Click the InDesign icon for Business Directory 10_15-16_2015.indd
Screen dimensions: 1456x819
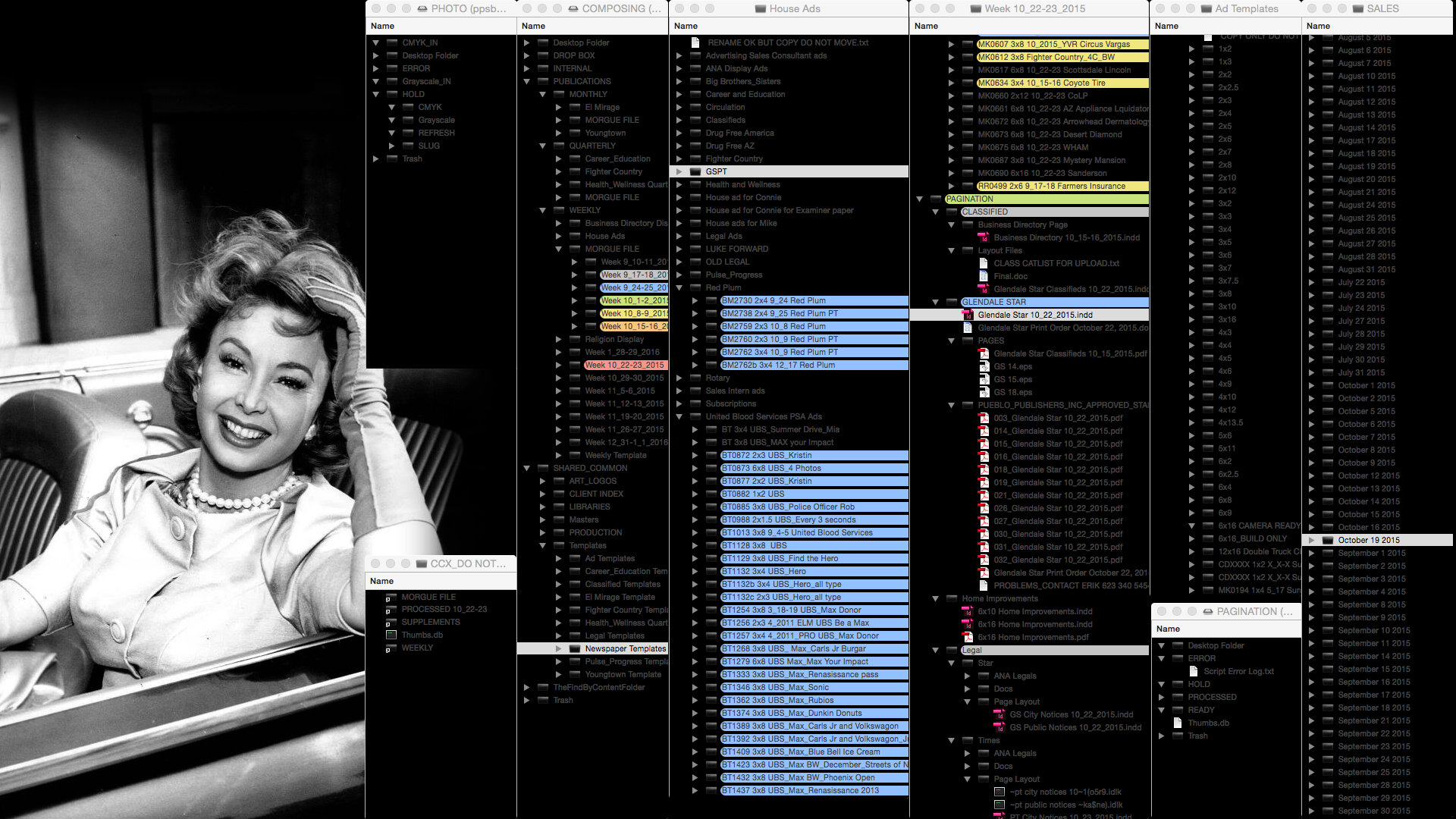[983, 237]
